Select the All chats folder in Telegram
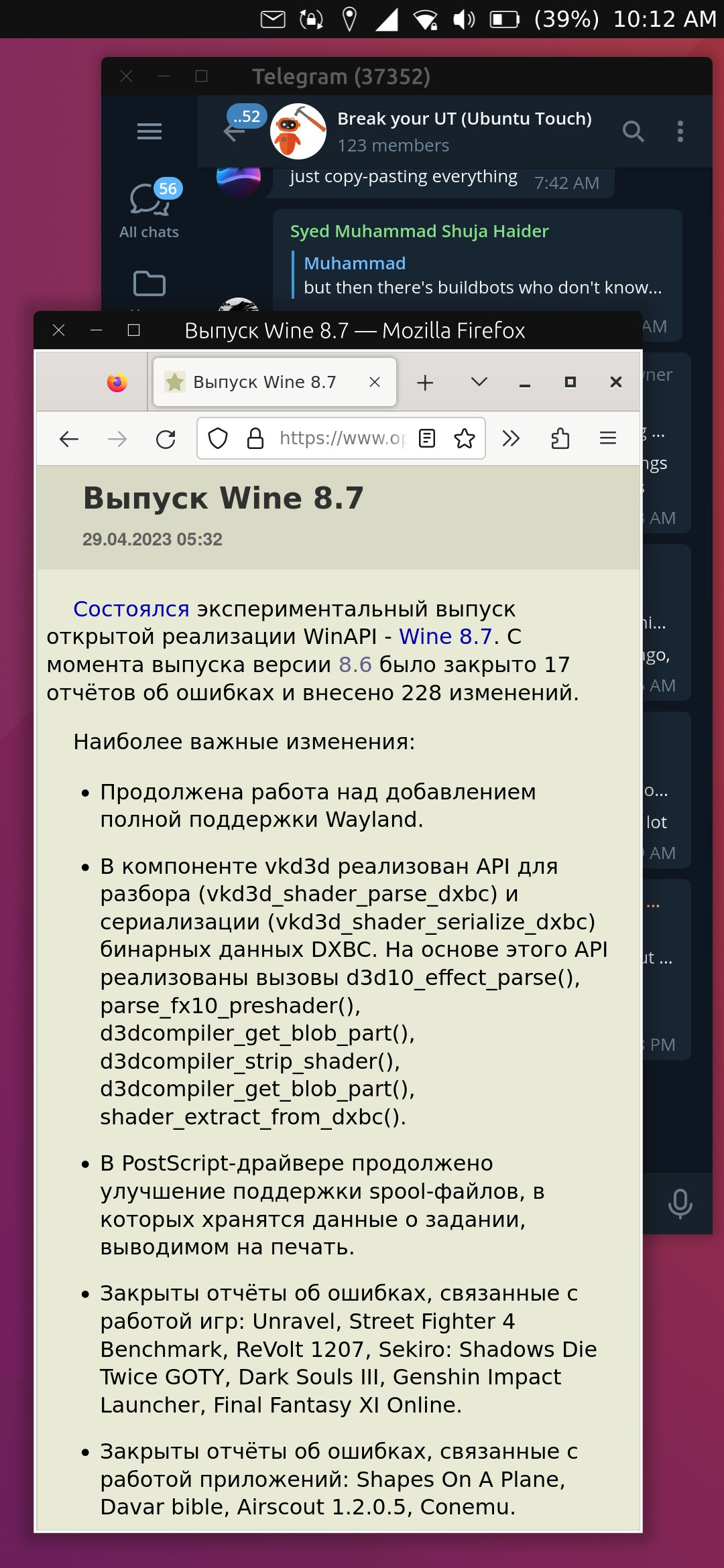Screen dimensions: 724x1568 149,210
